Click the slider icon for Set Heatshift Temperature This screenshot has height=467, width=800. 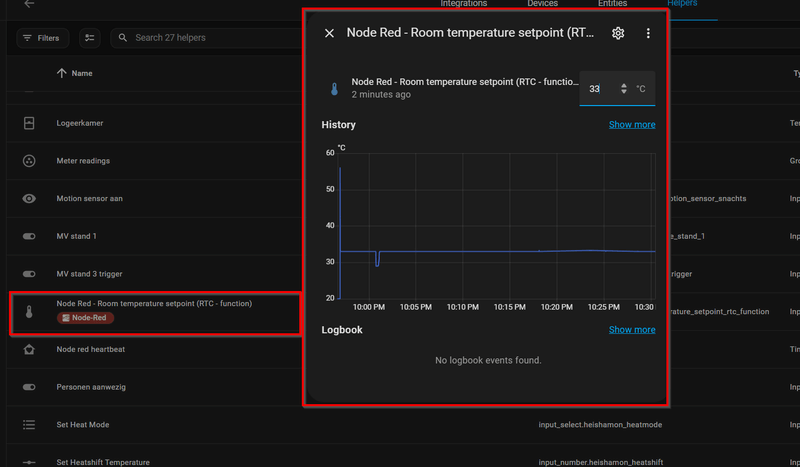[29, 462]
